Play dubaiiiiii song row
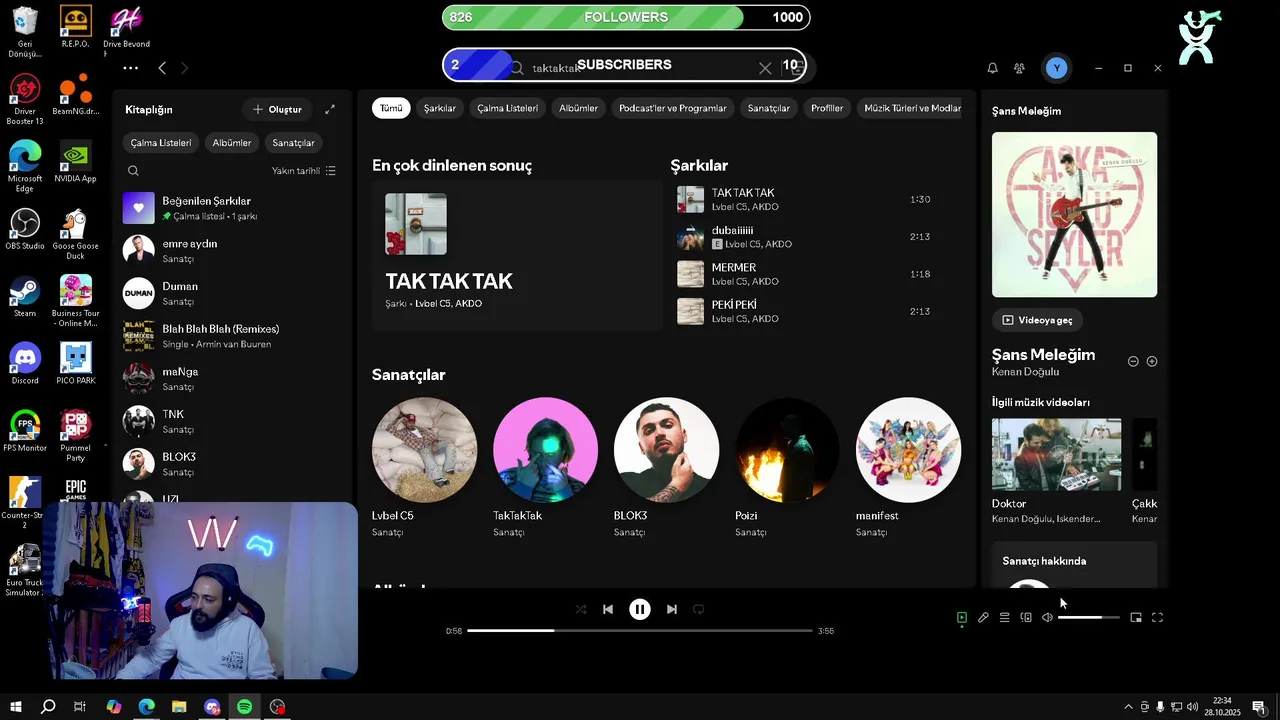 coord(808,237)
